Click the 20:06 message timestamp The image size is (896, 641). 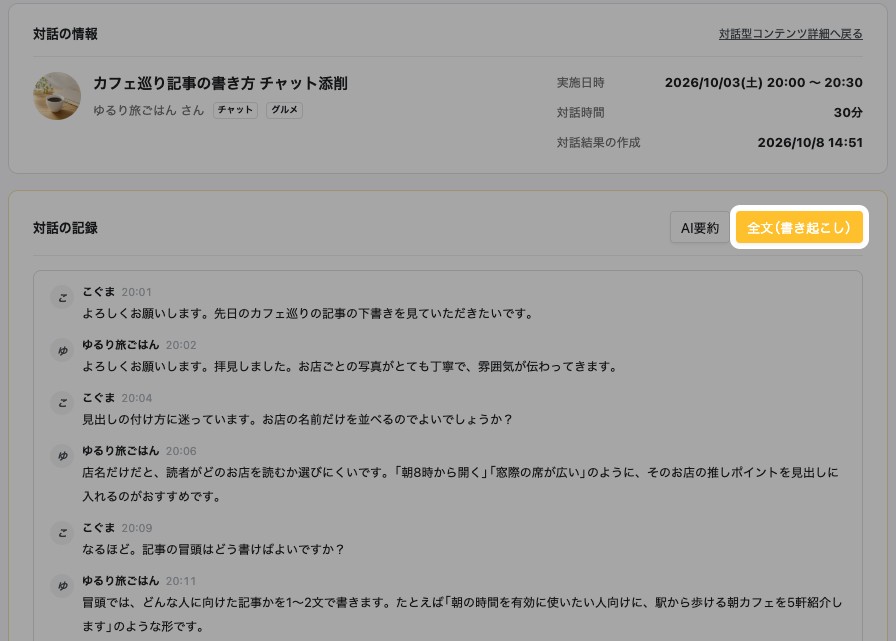click(181, 451)
